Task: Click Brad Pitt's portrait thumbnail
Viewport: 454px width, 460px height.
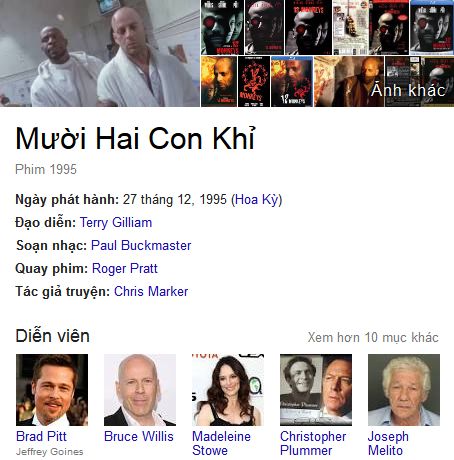Action: 52,390
